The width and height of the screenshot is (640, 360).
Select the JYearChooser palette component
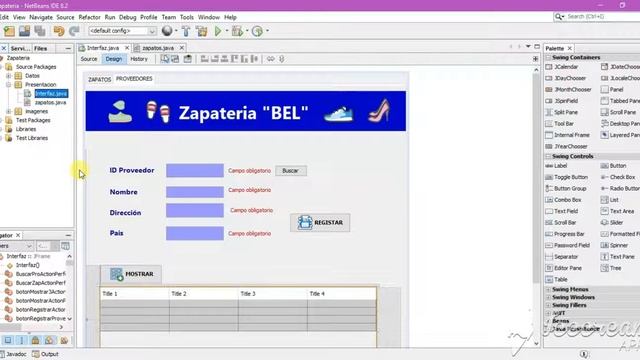567,146
